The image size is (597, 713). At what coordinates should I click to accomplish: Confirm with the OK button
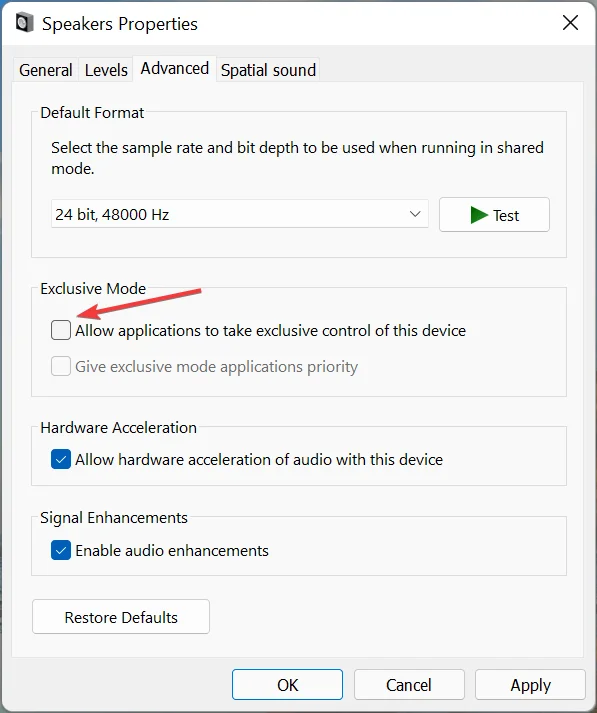coord(287,685)
